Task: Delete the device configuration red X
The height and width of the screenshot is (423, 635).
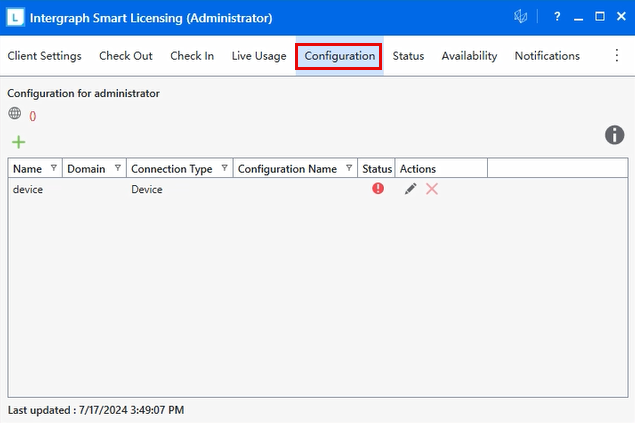Action: [432, 189]
